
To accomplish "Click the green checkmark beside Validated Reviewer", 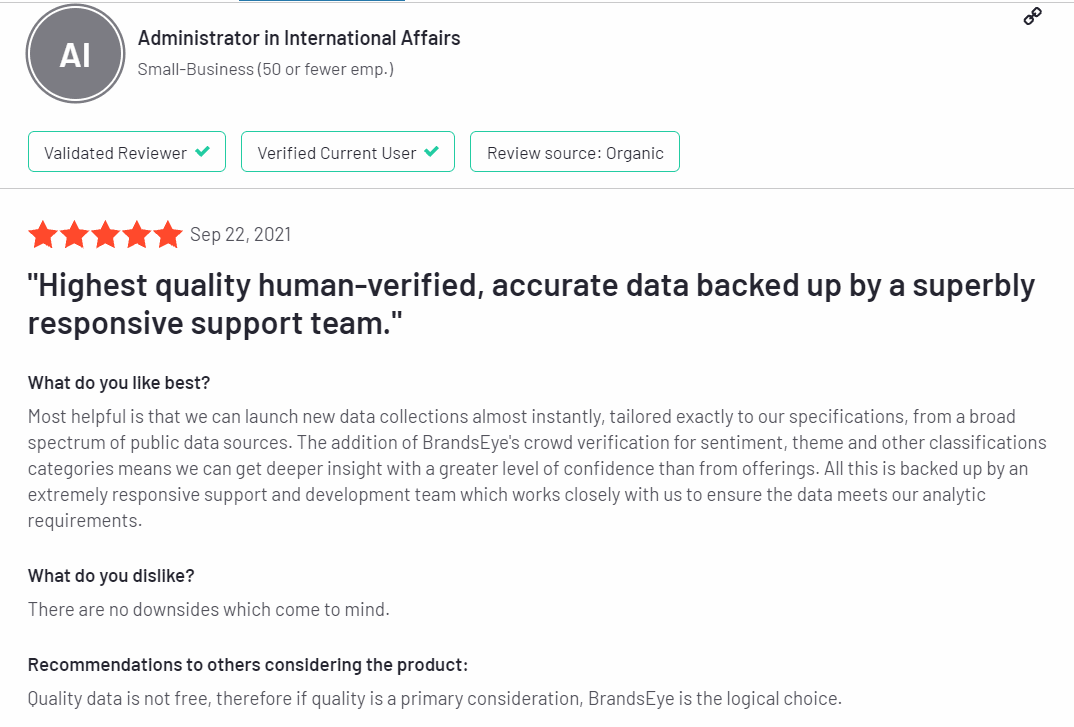I will [203, 151].
